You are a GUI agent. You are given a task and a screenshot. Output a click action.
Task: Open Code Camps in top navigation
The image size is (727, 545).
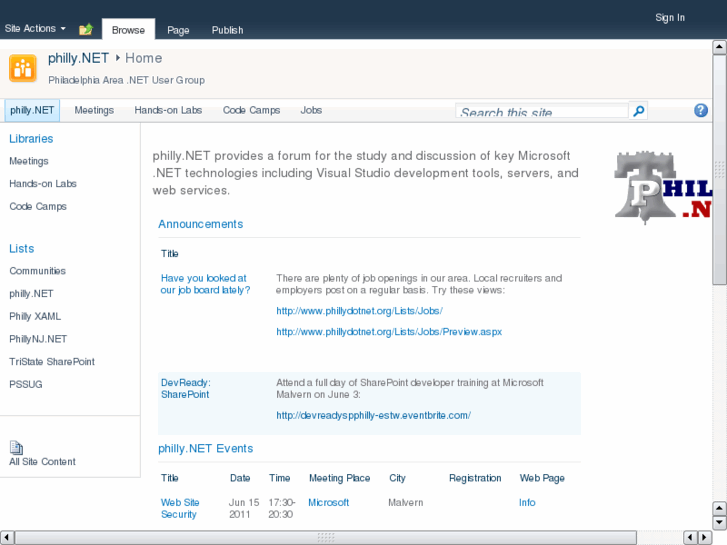[x=251, y=110]
